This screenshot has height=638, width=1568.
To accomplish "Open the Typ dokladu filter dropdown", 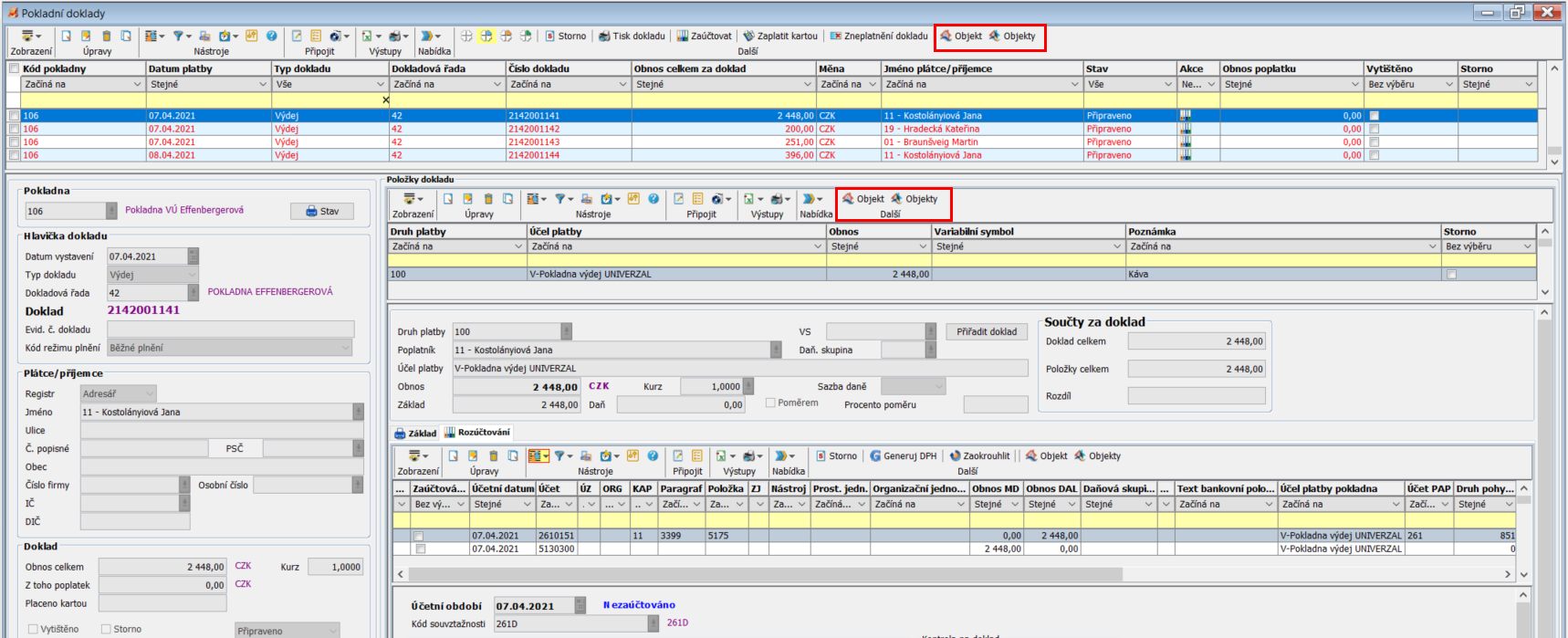I will (x=382, y=85).
